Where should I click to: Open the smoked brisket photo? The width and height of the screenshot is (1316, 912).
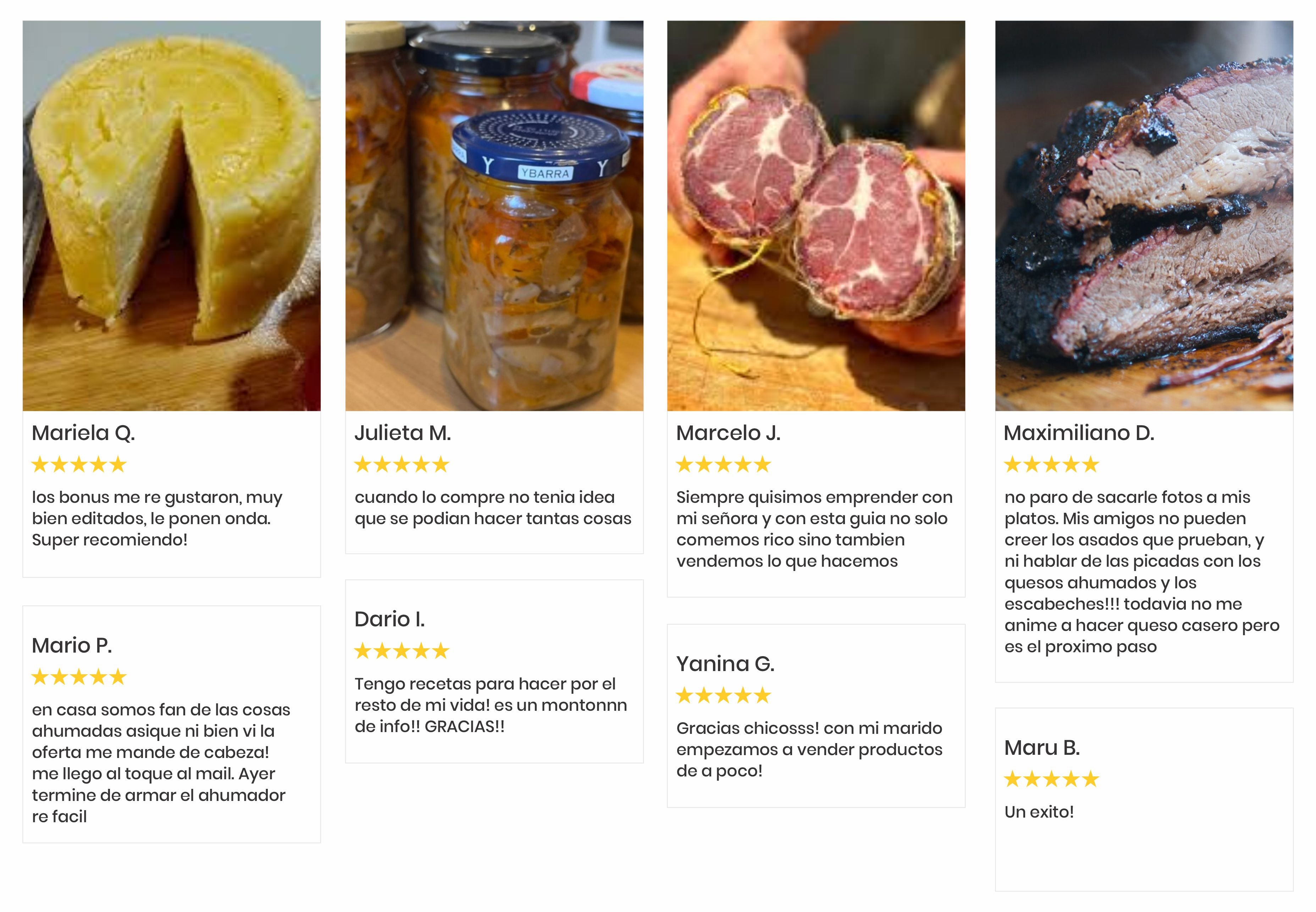point(1144,216)
